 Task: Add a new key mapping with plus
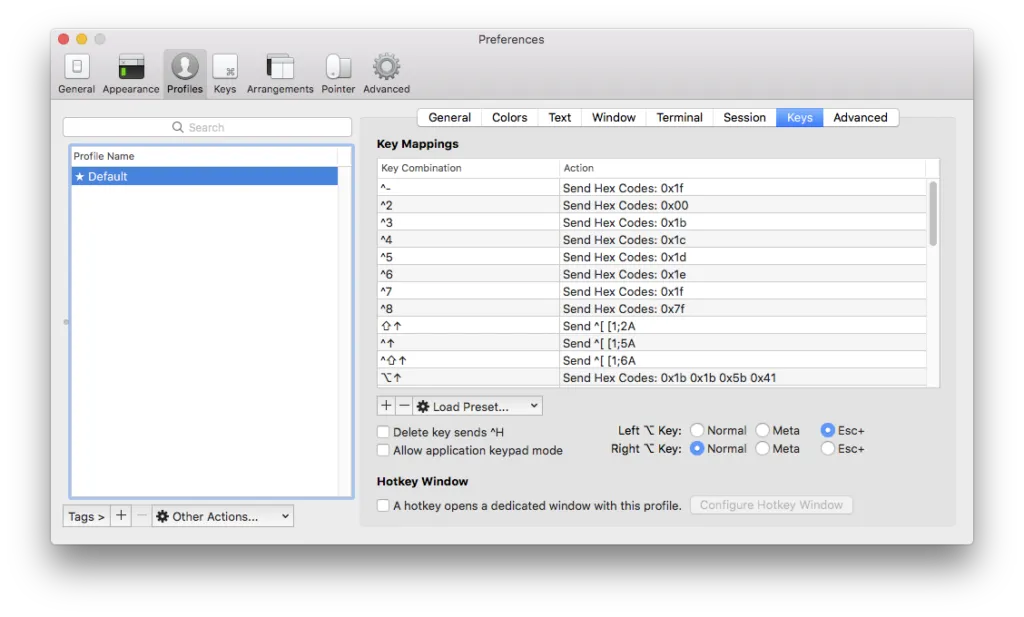386,406
